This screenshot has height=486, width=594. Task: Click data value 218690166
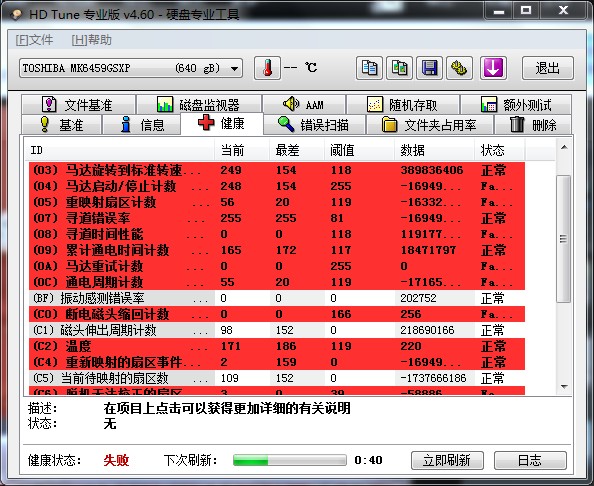427,330
